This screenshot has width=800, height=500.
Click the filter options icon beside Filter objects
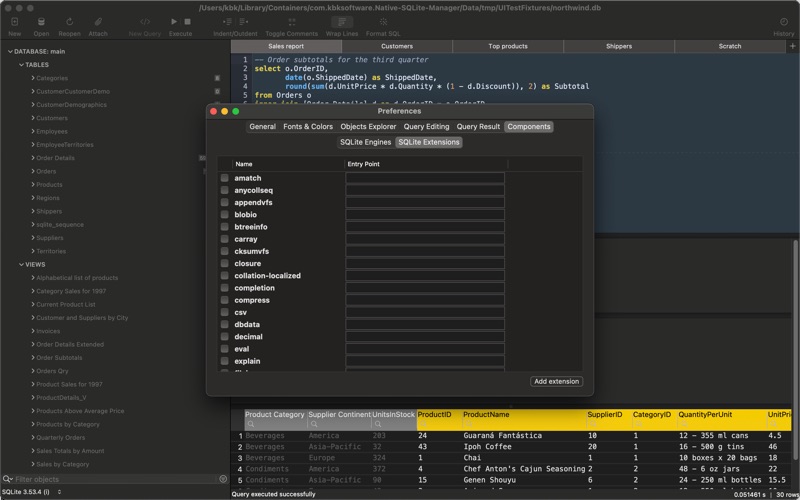point(223,479)
